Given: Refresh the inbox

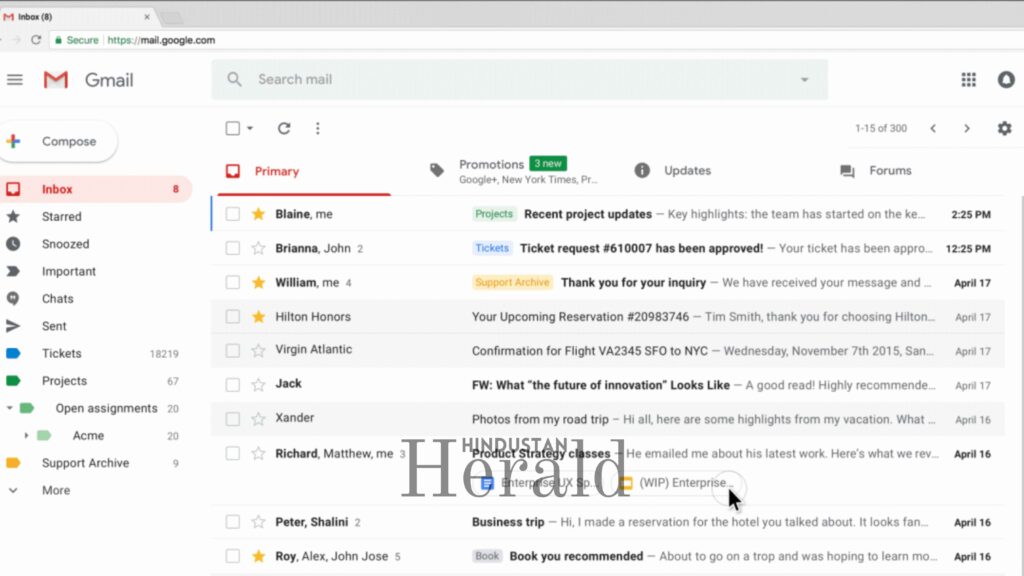Looking at the screenshot, I should 284,128.
